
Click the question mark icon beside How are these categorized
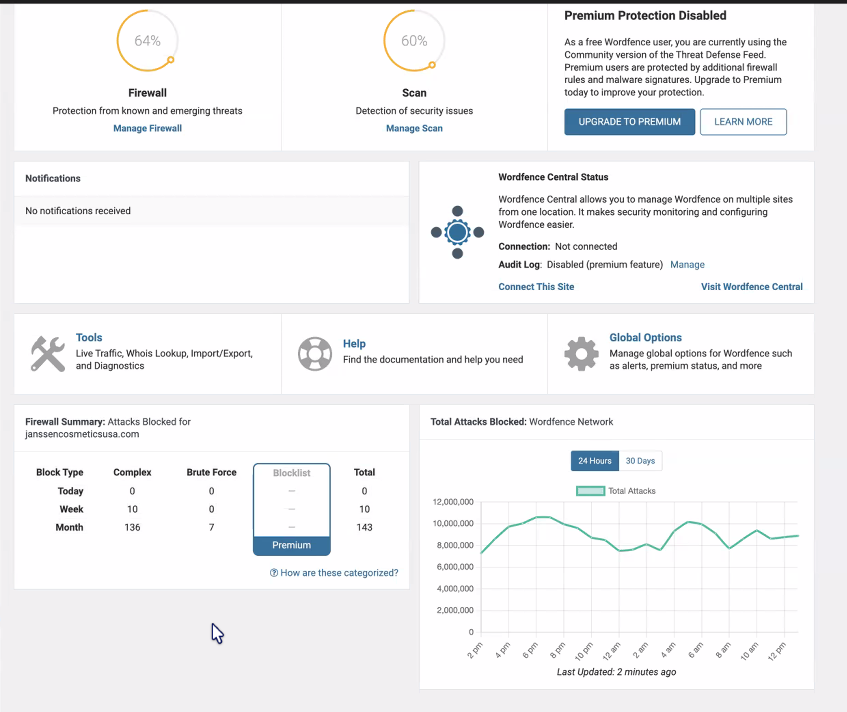[274, 573]
